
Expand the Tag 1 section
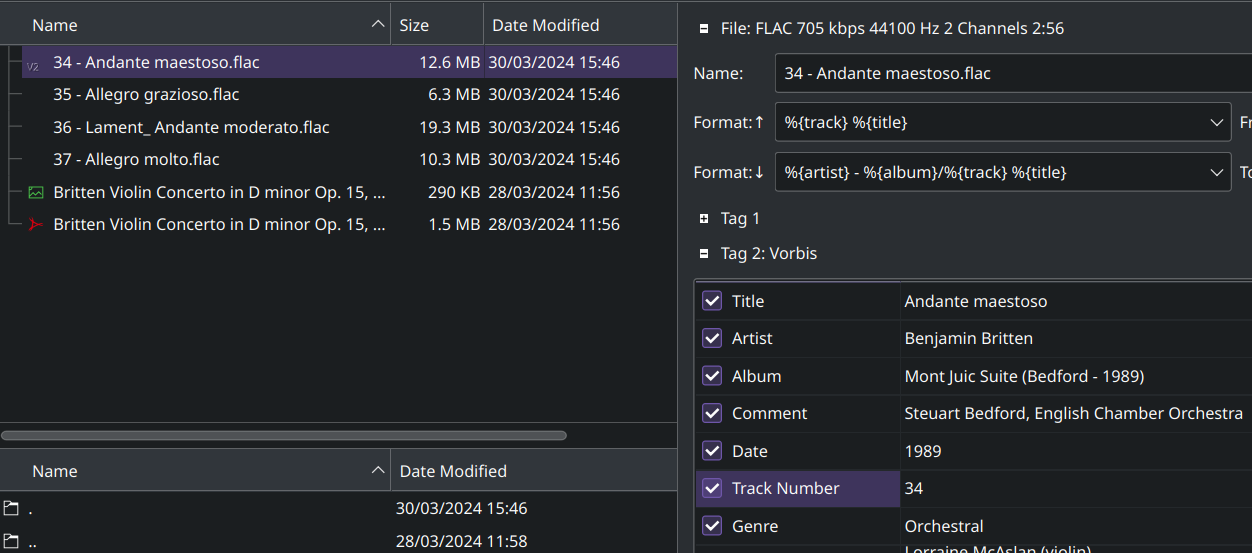[704, 218]
